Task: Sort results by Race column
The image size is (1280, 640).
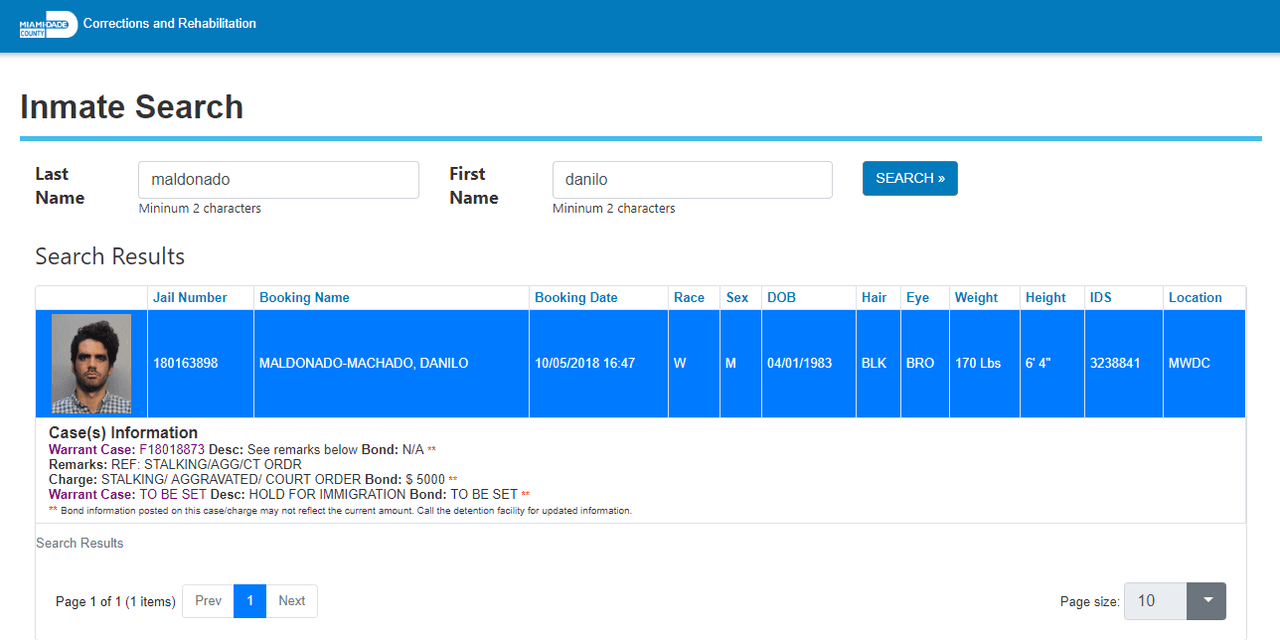Action: coord(689,298)
